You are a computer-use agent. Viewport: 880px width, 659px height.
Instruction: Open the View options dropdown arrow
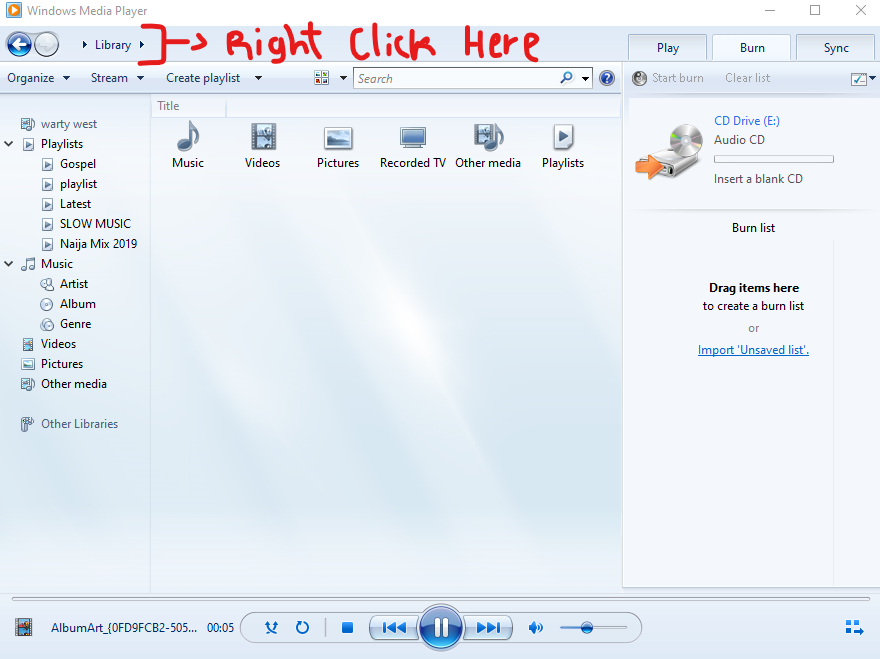coord(343,78)
